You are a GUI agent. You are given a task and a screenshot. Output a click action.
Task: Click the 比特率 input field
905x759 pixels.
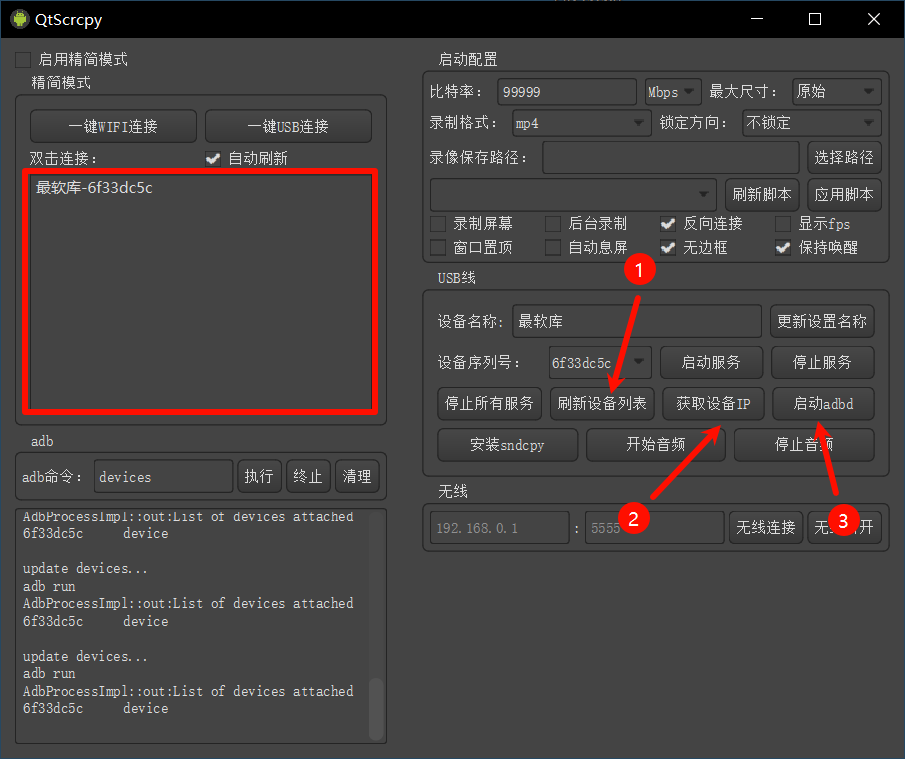coord(566,92)
